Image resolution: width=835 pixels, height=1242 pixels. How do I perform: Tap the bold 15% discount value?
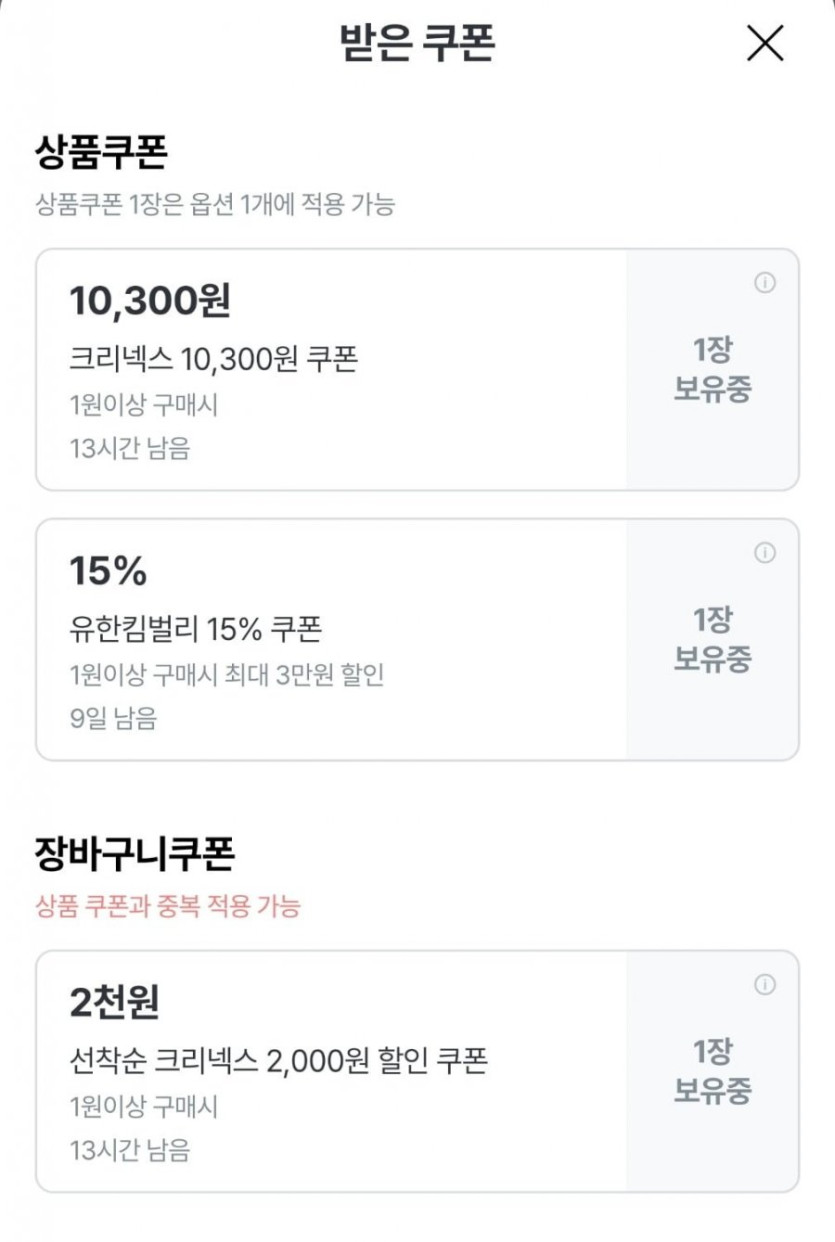[108, 571]
